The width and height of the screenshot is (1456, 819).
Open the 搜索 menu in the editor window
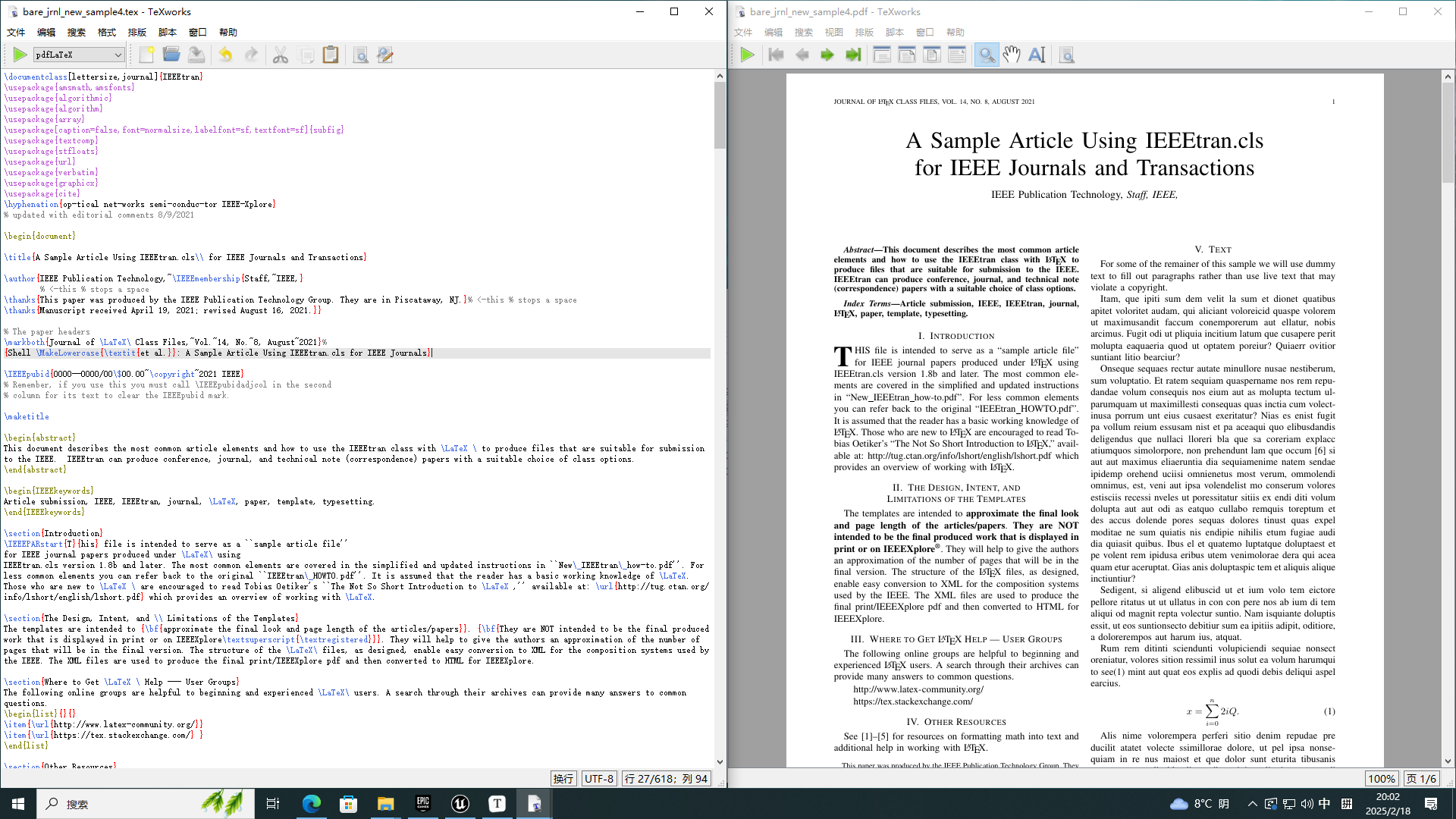(77, 33)
